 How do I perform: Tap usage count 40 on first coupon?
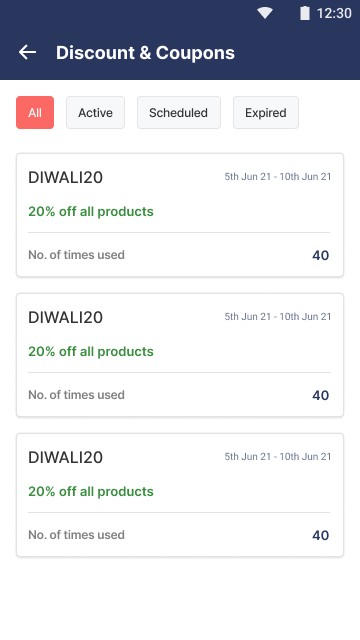[x=320, y=256]
